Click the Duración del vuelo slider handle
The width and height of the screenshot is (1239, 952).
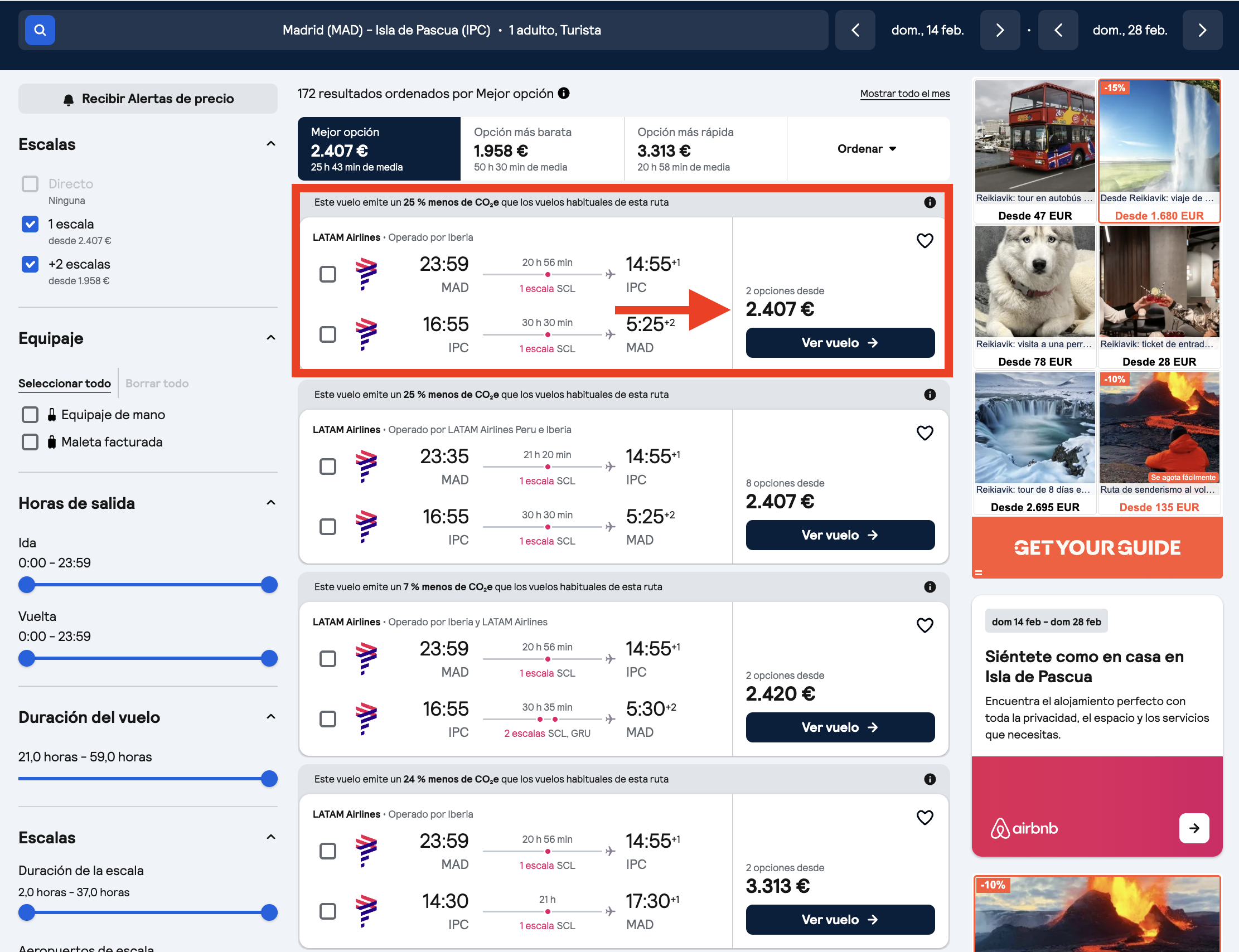click(x=269, y=779)
